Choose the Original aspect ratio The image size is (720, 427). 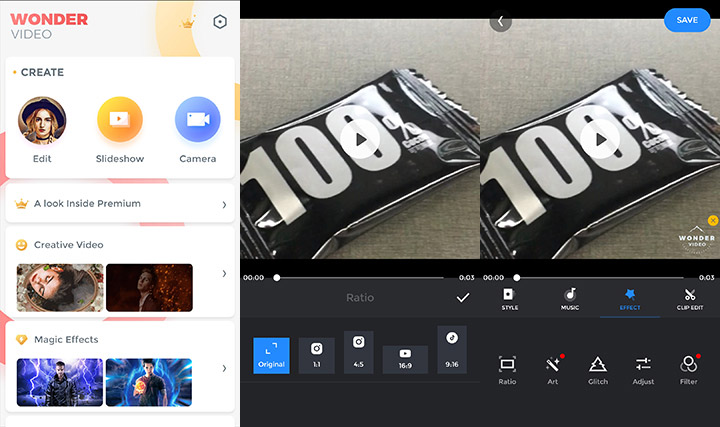pyautogui.click(x=271, y=355)
